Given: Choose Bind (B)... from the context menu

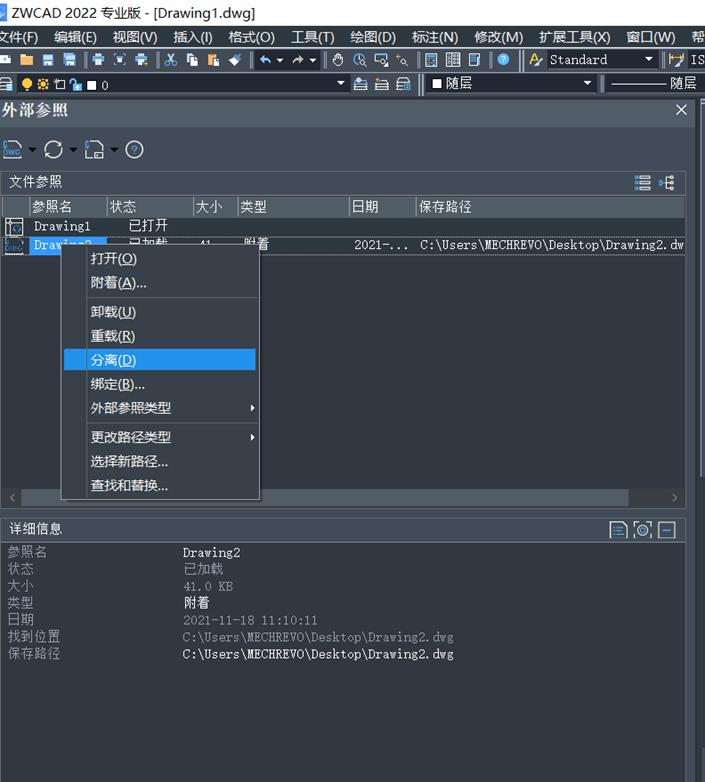Looking at the screenshot, I should (160, 384).
